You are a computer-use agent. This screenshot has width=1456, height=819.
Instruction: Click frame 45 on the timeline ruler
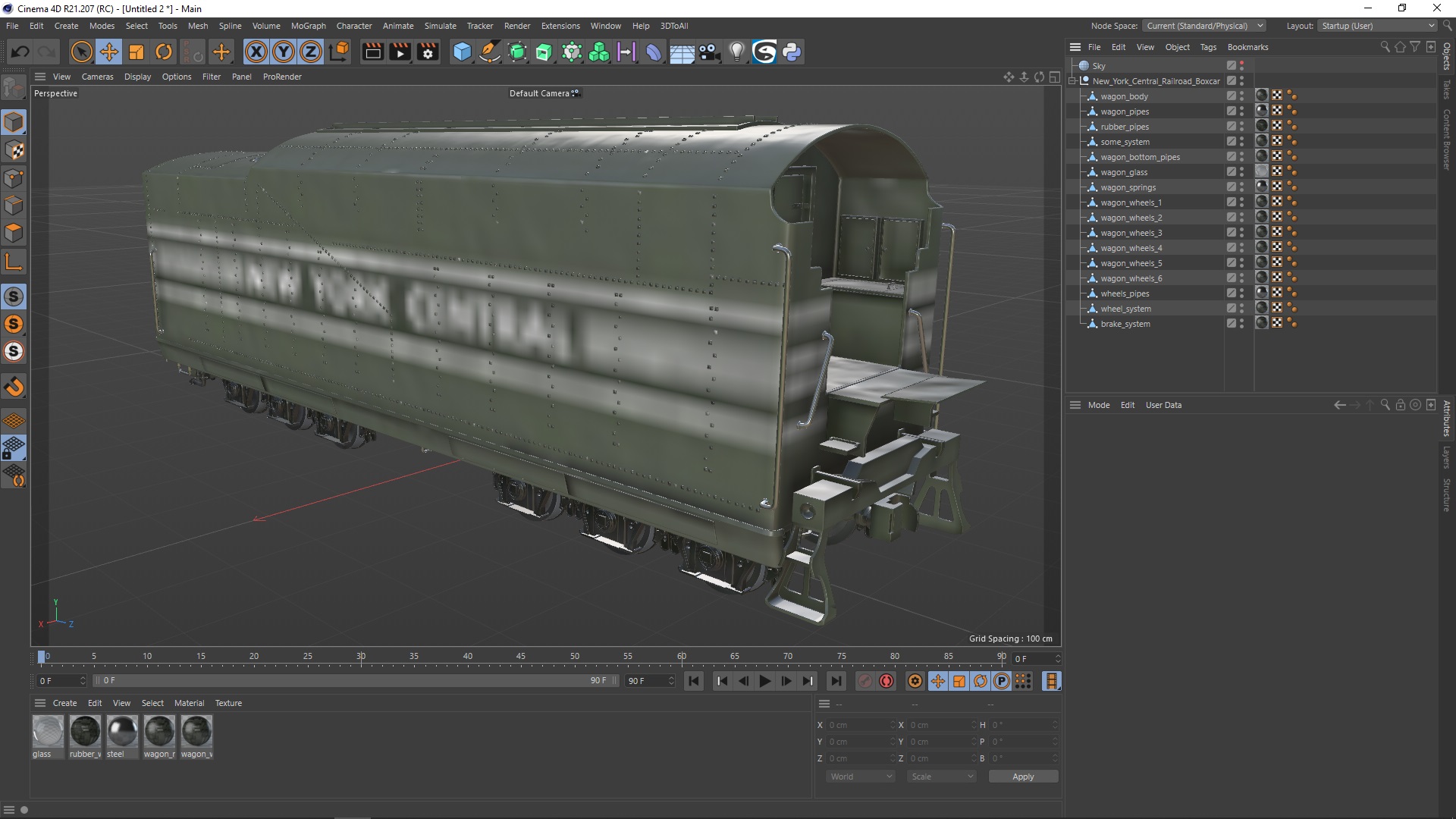tap(521, 656)
